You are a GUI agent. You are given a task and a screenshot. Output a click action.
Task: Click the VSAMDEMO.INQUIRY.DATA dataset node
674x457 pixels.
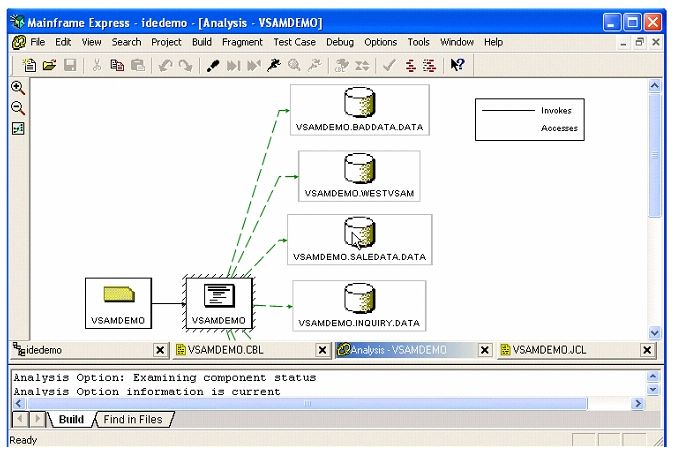[x=359, y=305]
